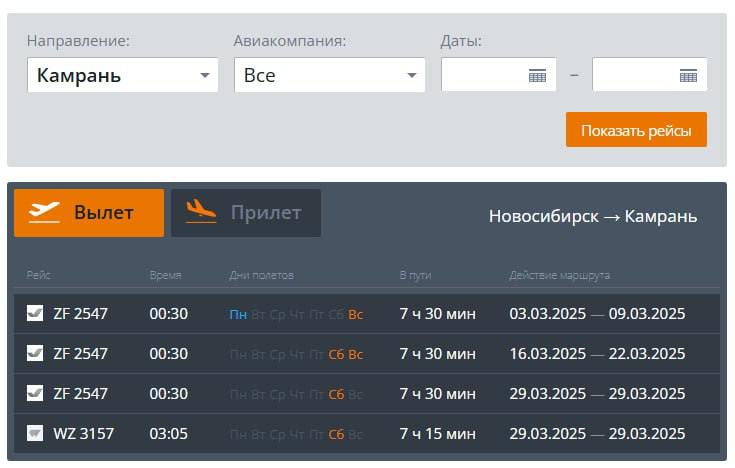Click the landing airplane icon in Прилет tab
735x468 pixels.
pos(201,212)
